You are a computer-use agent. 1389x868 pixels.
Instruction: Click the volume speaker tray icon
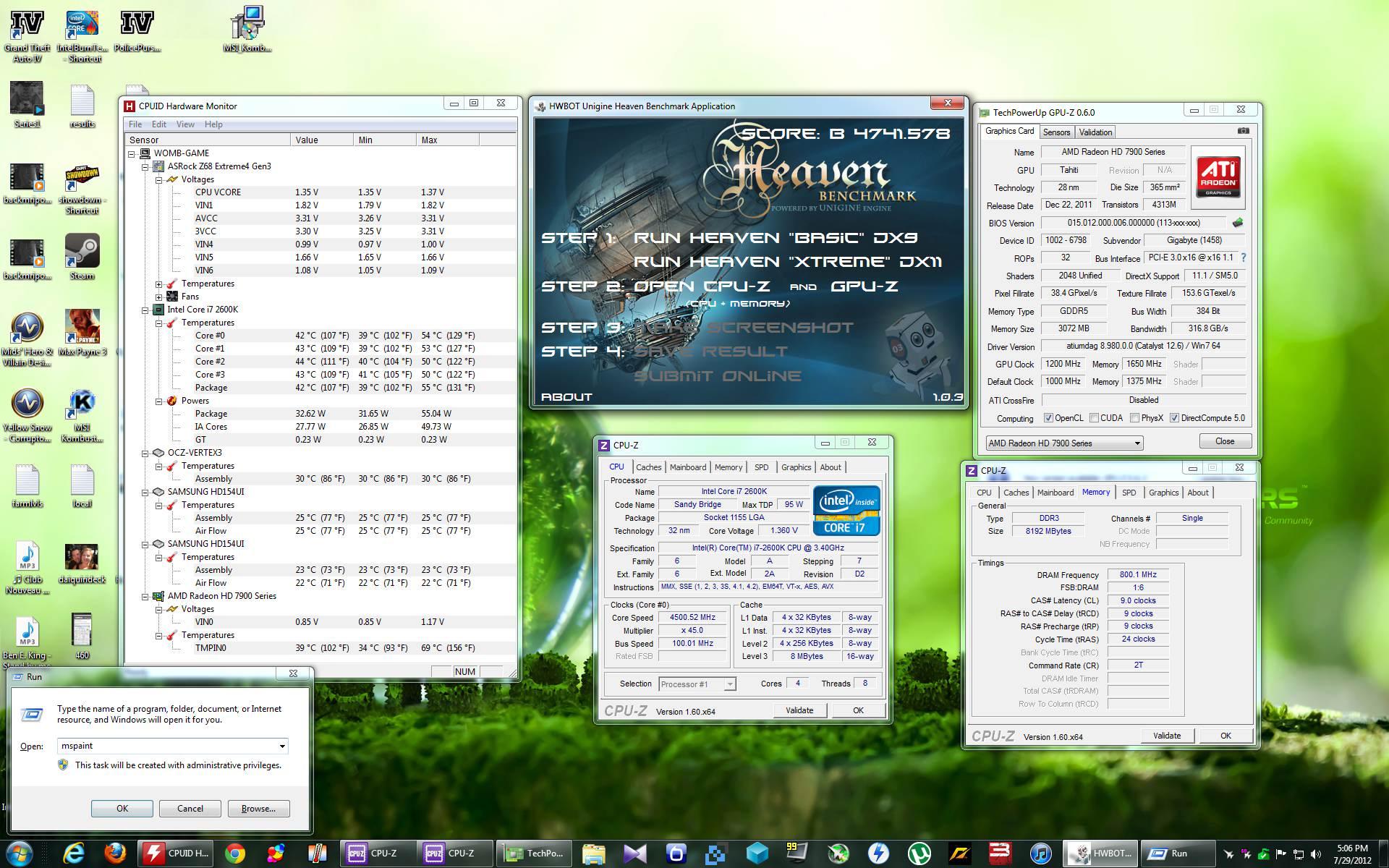[1316, 854]
